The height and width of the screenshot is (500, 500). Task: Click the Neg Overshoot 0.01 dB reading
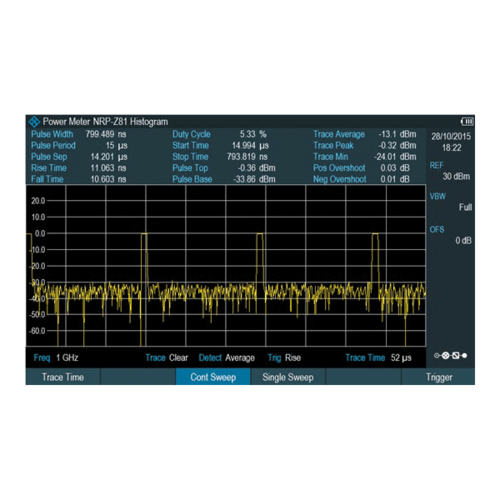coord(361,179)
